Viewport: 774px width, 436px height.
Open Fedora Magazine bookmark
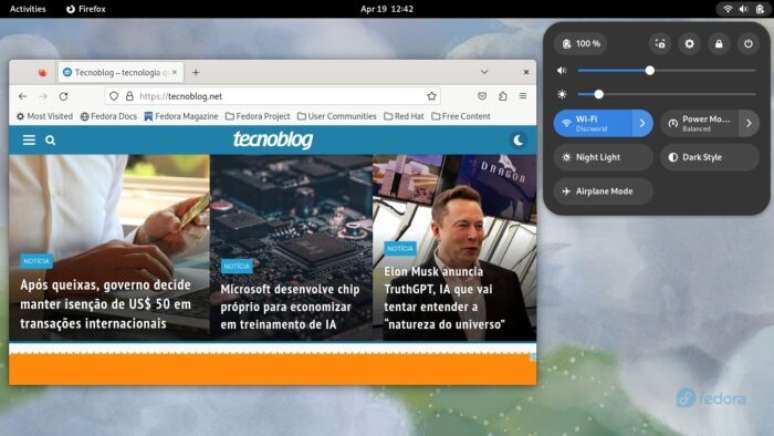(x=181, y=116)
